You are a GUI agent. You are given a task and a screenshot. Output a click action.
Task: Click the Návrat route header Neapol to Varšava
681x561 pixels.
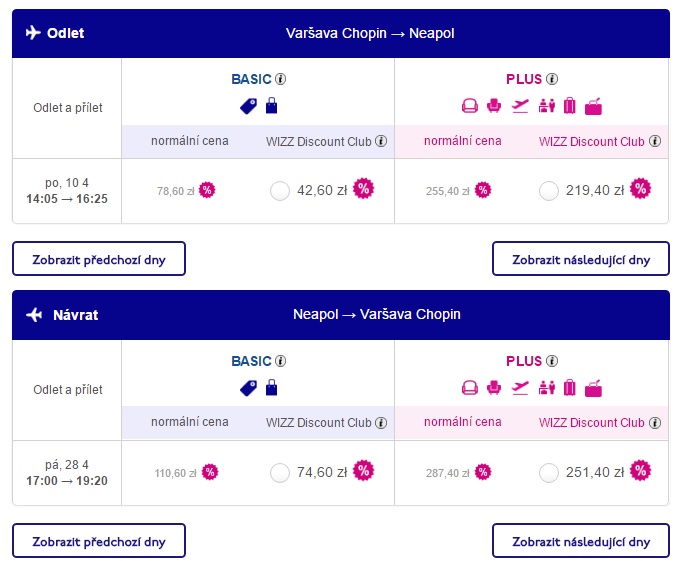(377, 314)
